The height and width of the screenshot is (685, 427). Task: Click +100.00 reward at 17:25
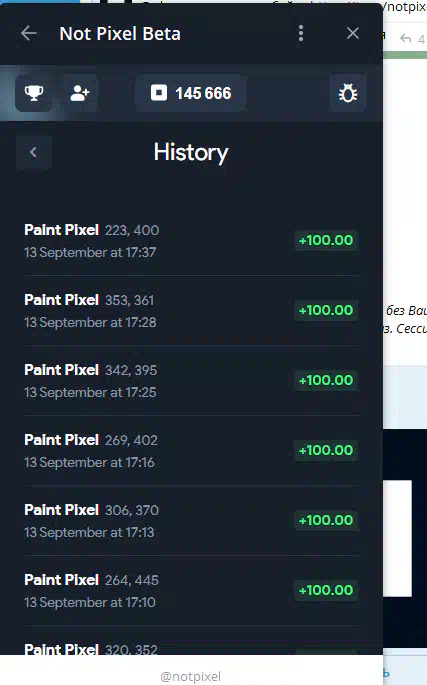pyautogui.click(x=326, y=380)
